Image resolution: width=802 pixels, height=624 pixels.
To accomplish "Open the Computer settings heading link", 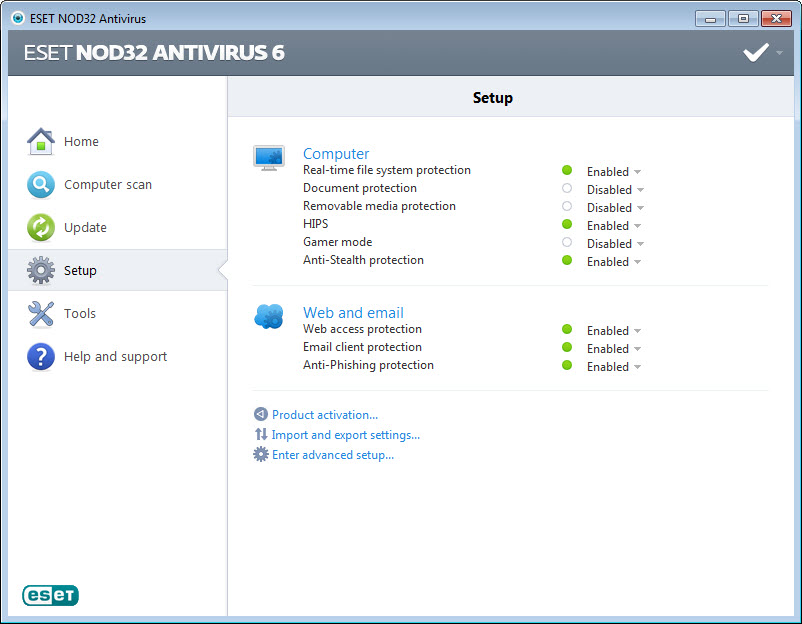I will 336,153.
